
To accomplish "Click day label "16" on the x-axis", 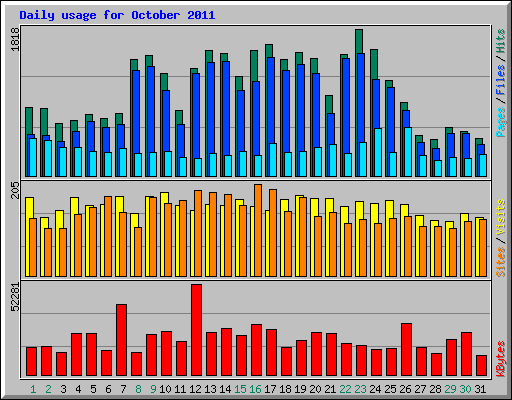I will 255,389.
